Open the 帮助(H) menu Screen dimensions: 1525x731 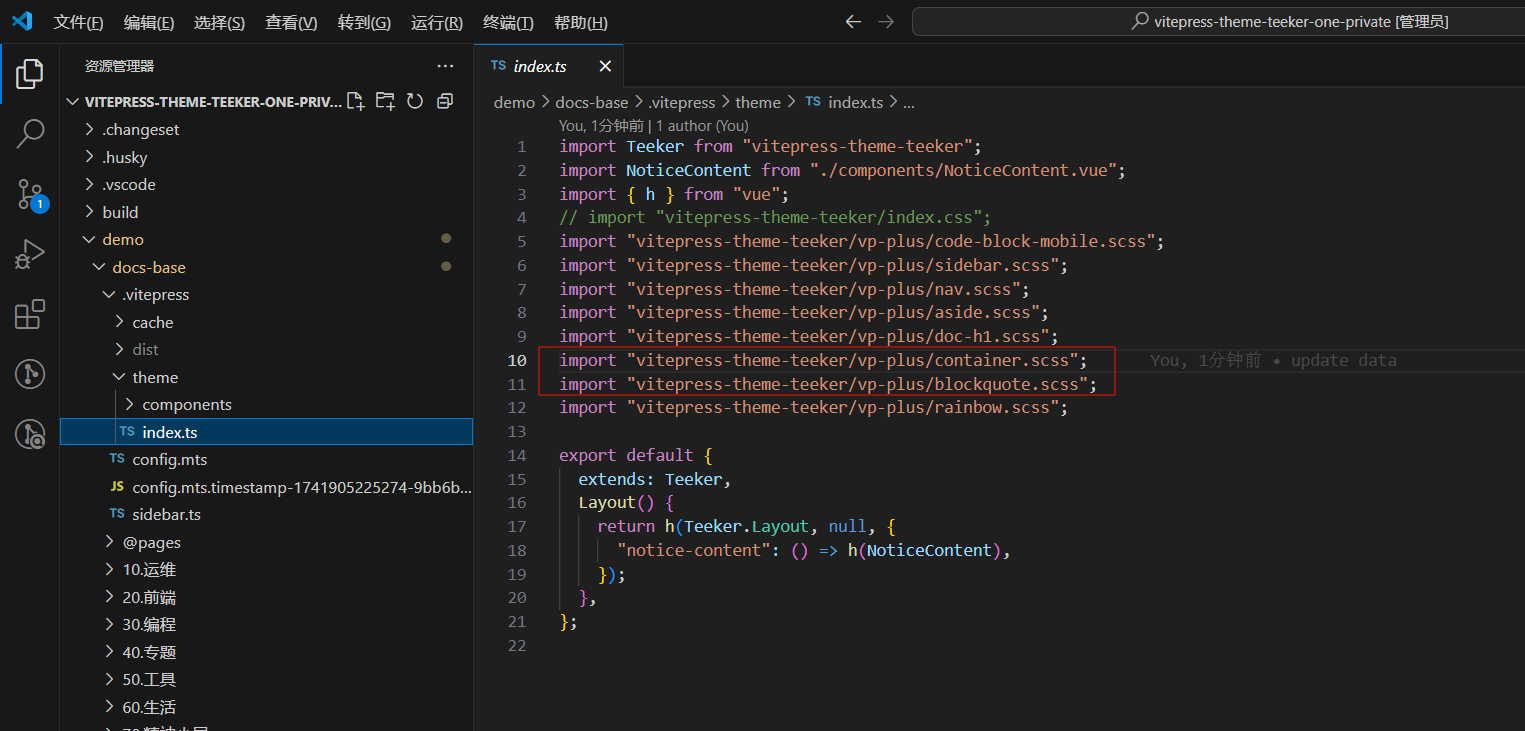pos(580,22)
